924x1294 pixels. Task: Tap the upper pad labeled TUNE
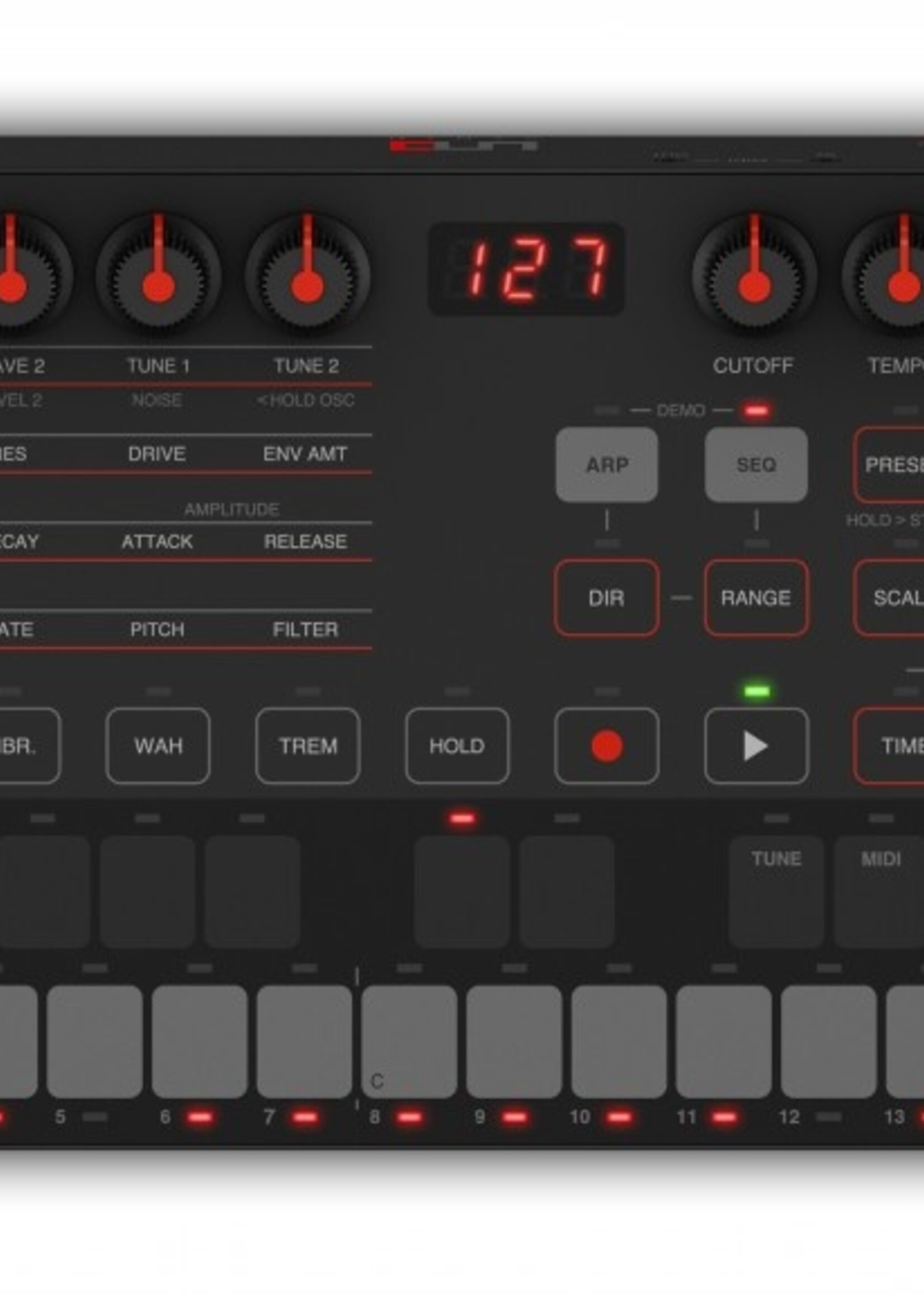pos(776,892)
